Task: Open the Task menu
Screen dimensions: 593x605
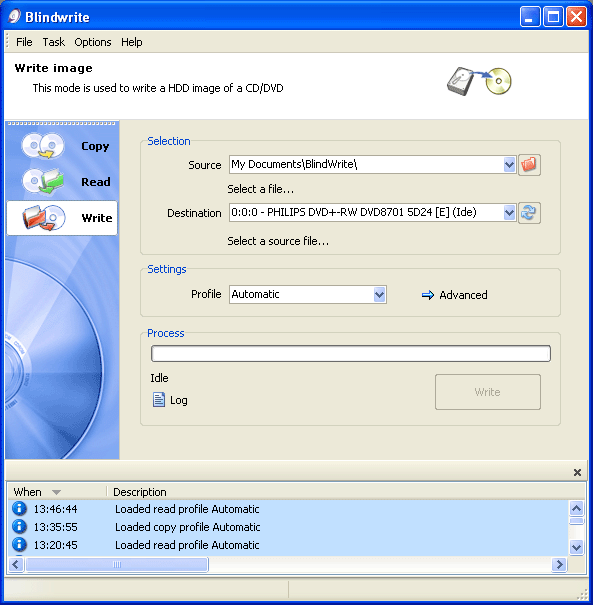Action: 53,42
